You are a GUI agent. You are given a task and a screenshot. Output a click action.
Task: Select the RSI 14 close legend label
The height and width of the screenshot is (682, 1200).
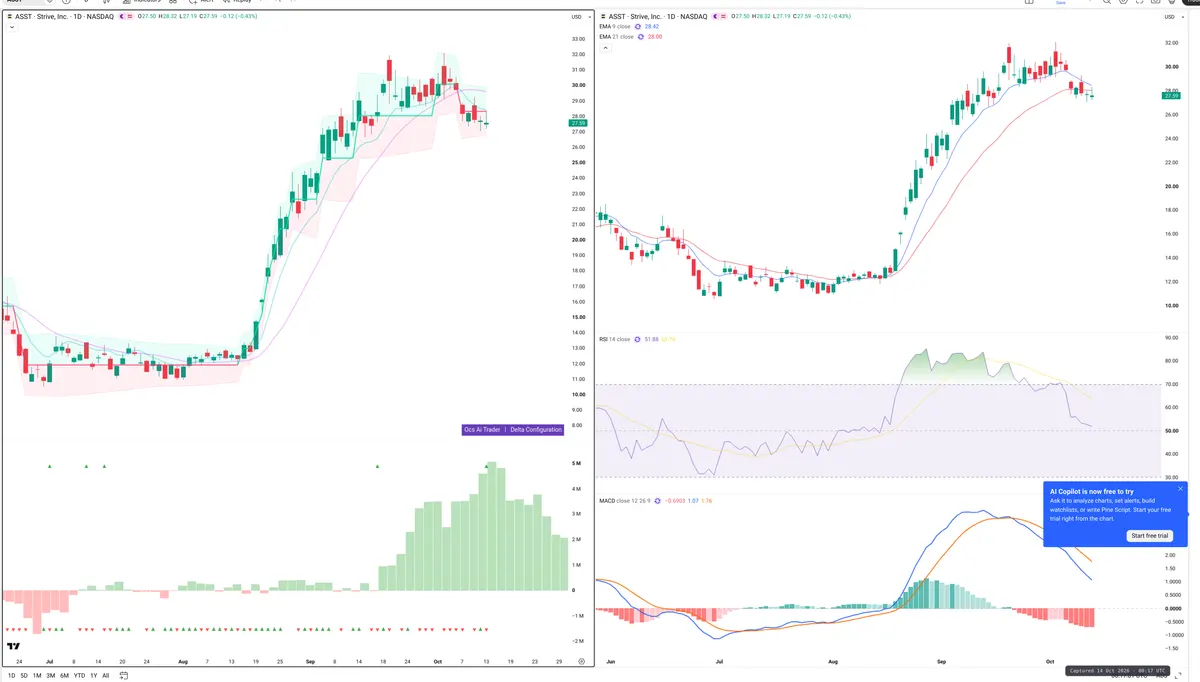click(x=614, y=339)
